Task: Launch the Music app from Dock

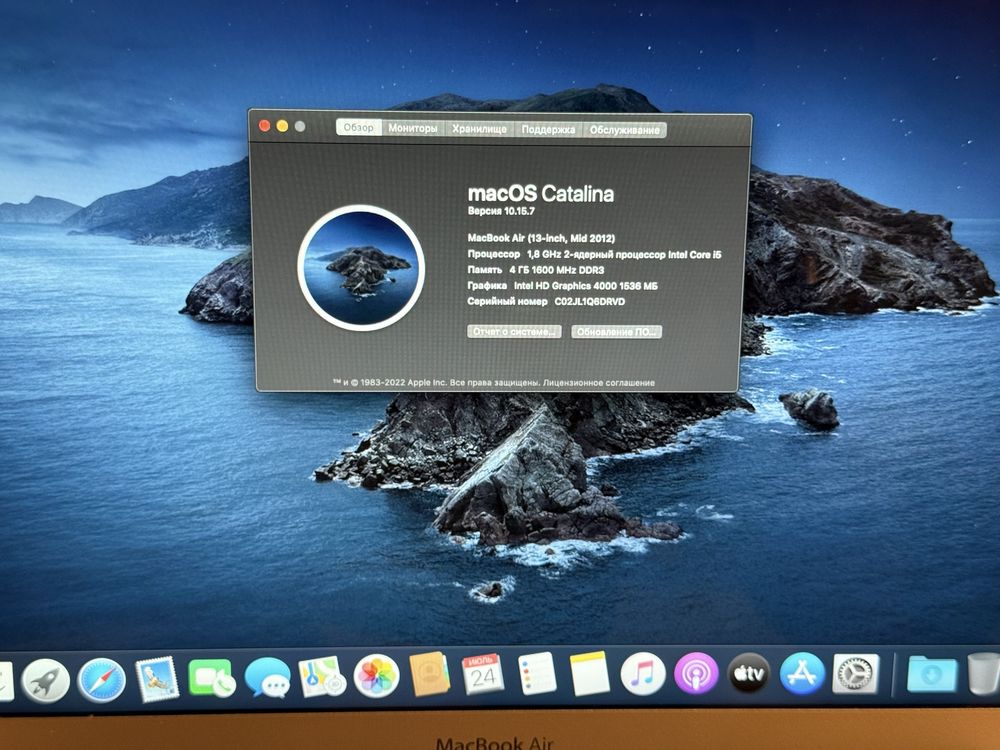Action: (x=643, y=673)
